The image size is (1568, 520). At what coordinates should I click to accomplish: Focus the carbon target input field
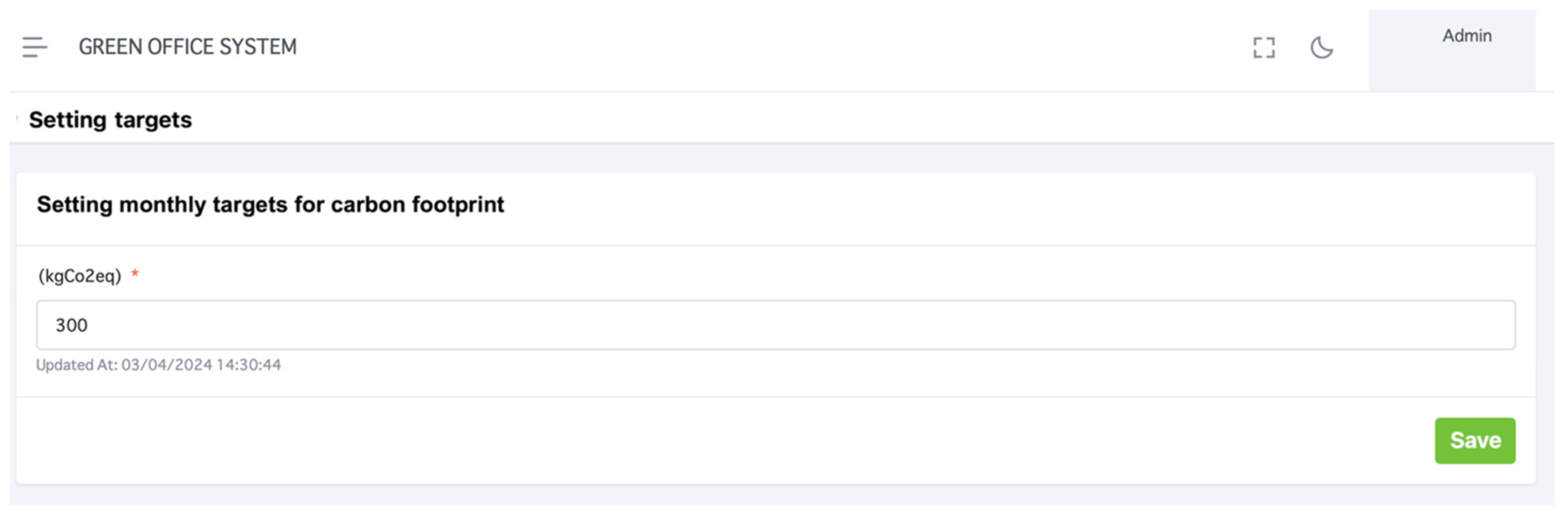[x=775, y=325]
